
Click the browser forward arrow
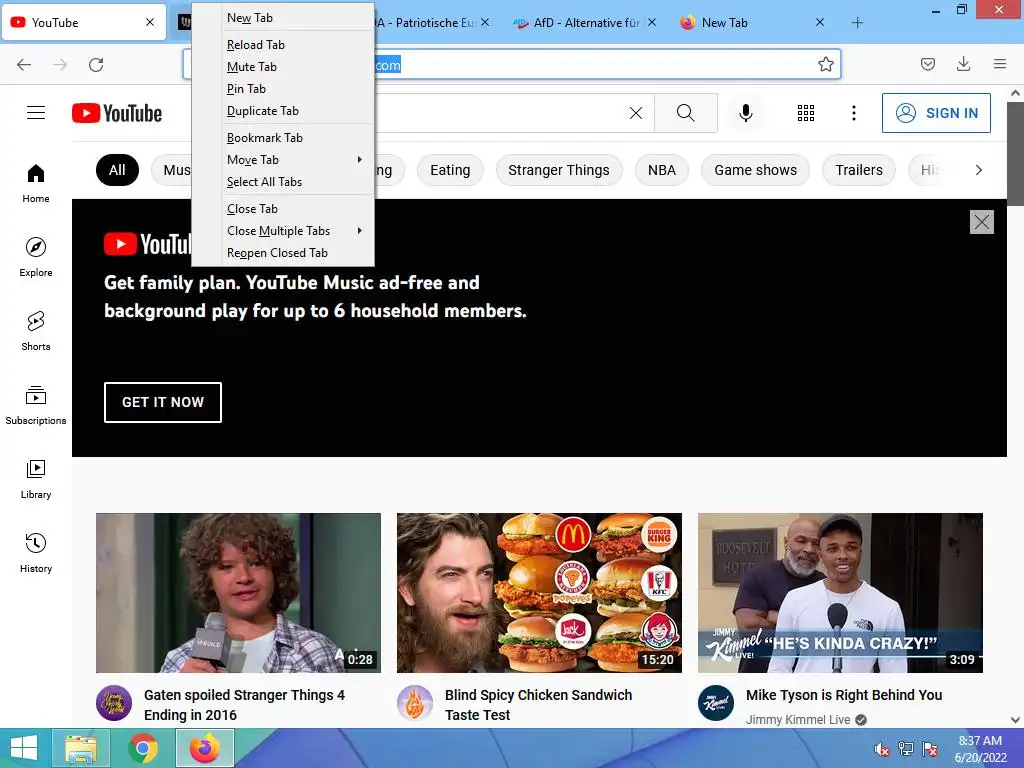pyautogui.click(x=60, y=65)
